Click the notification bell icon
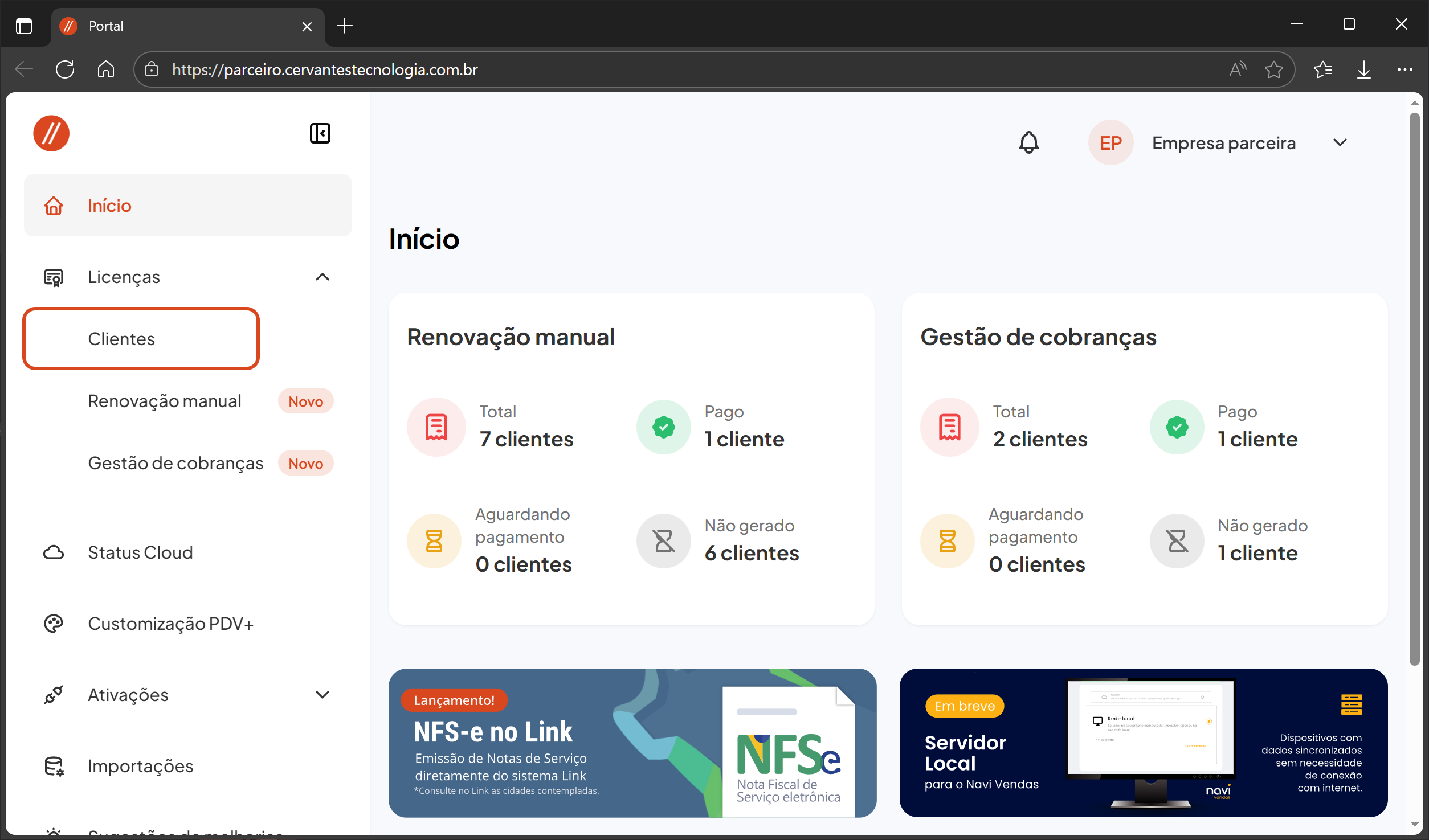1429x840 pixels. [1028, 142]
